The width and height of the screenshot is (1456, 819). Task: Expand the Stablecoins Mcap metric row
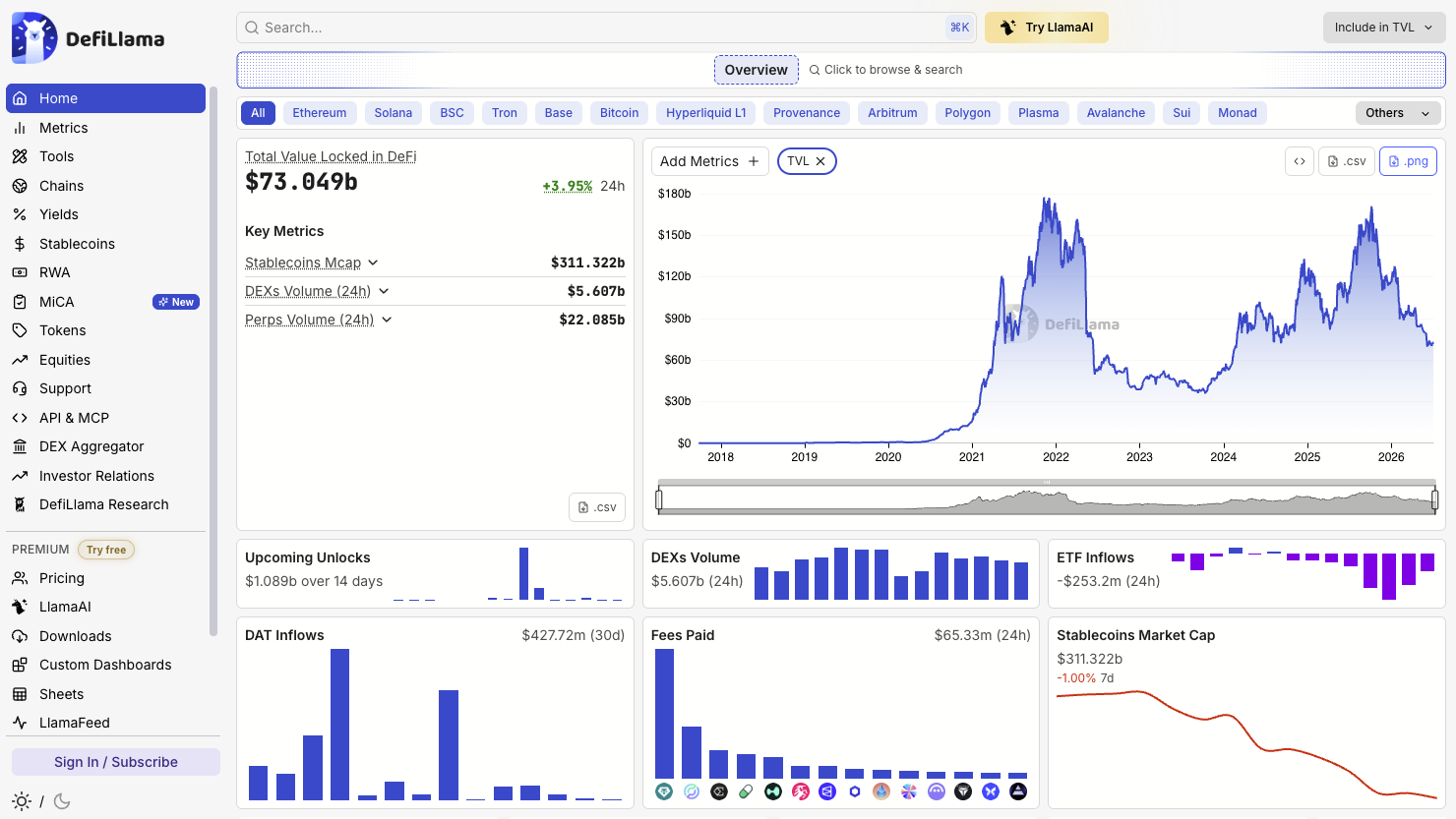(373, 263)
